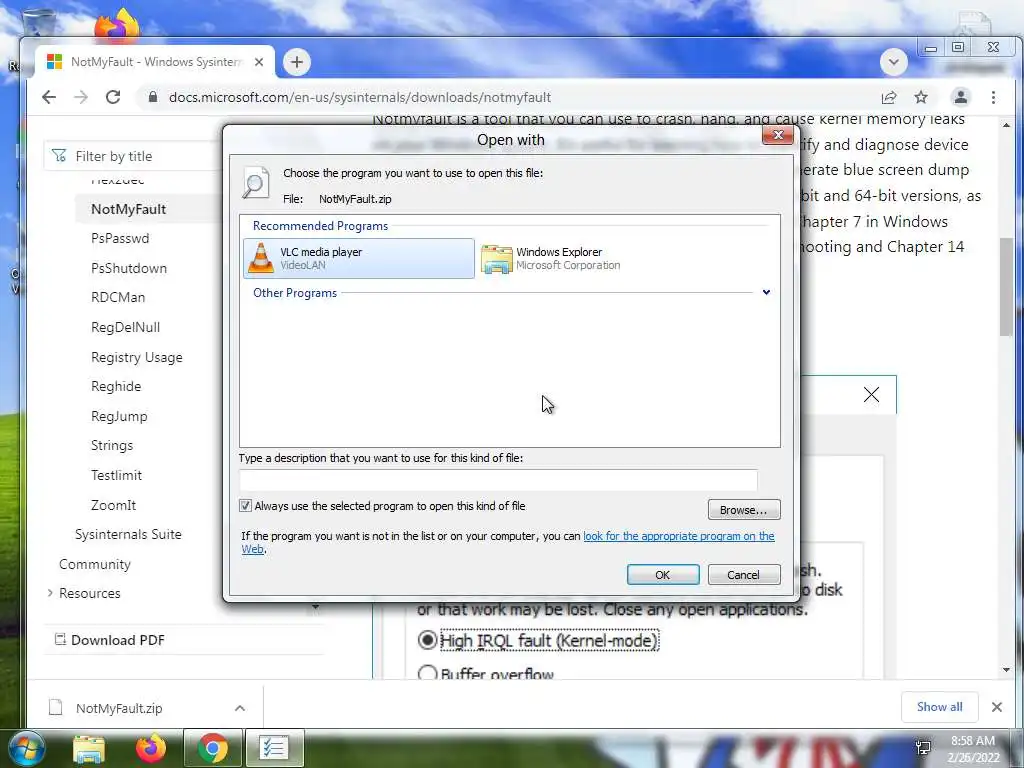The width and height of the screenshot is (1024, 768).
Task: Open NotMyFault.zip download options chevron
Action: tap(240, 708)
